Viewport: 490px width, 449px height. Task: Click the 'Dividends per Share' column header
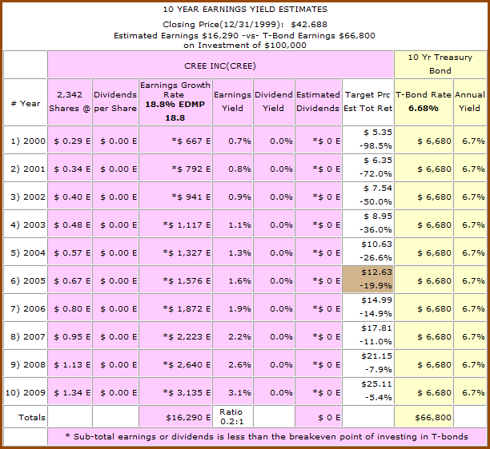click(115, 102)
